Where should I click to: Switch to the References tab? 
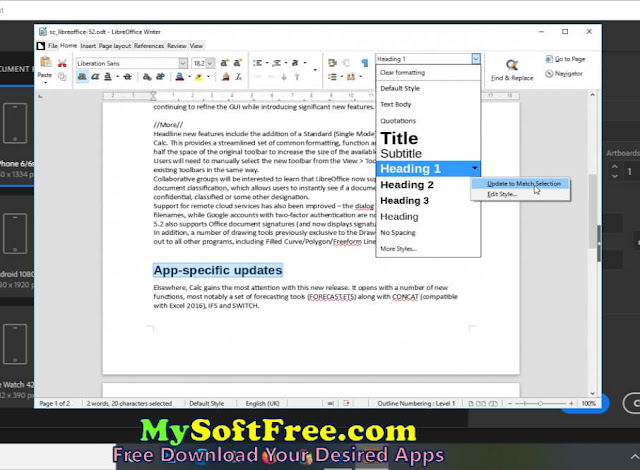(149, 46)
